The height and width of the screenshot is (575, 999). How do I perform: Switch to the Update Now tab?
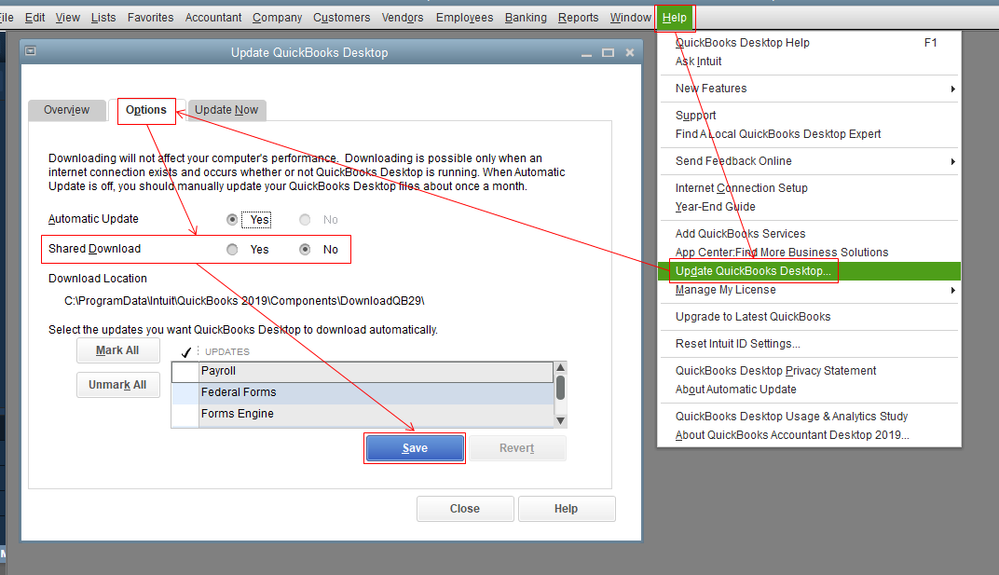pyautogui.click(x=226, y=110)
